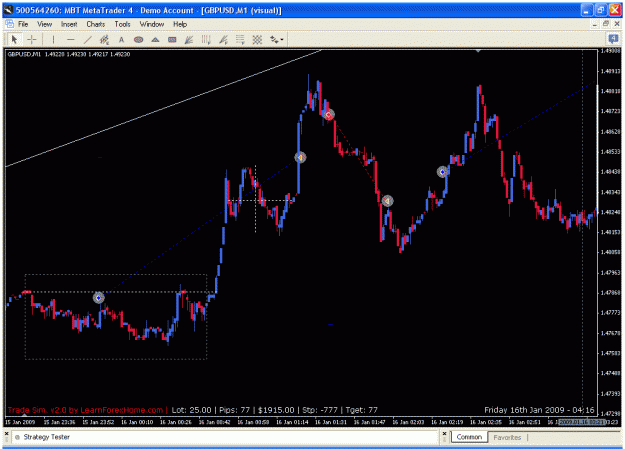Click the '16 Jan 01:14' time label

click(292, 422)
